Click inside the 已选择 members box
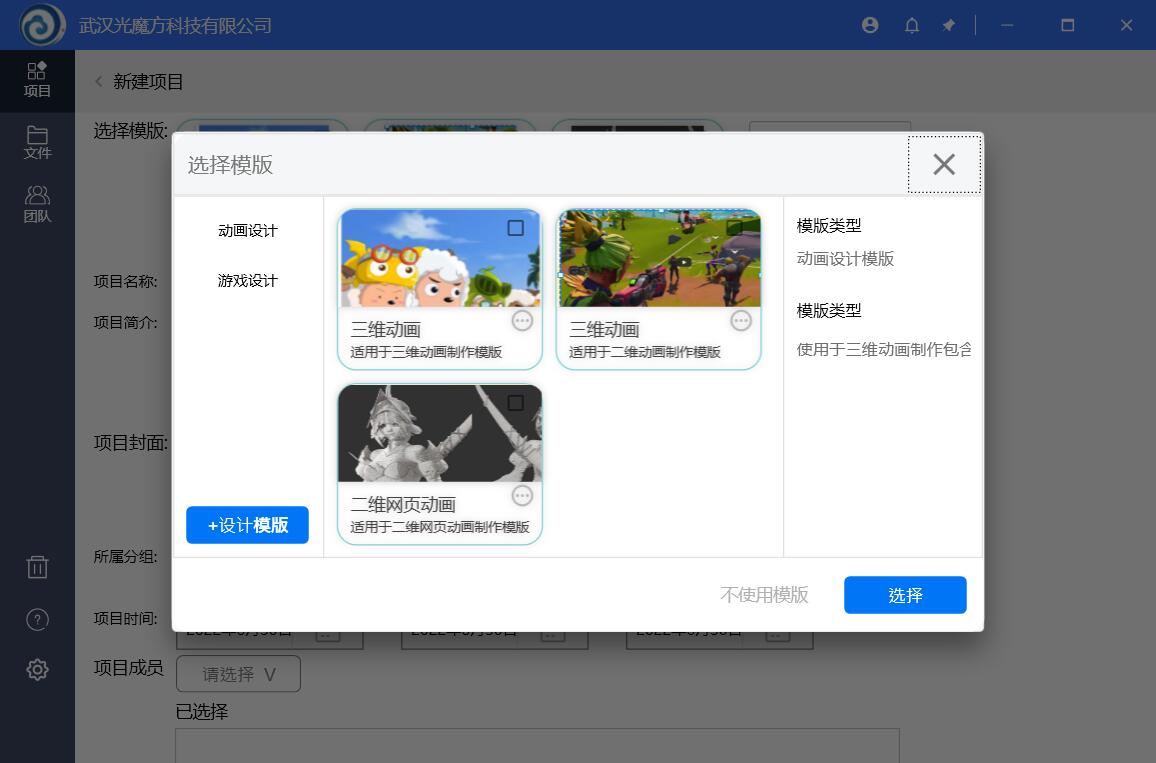Image resolution: width=1156 pixels, height=763 pixels. [537, 745]
